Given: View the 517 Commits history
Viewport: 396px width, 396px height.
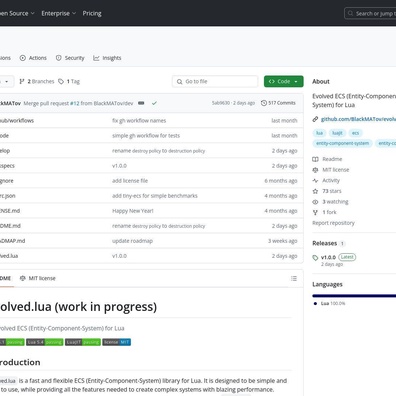Looking at the screenshot, I should point(278,103).
